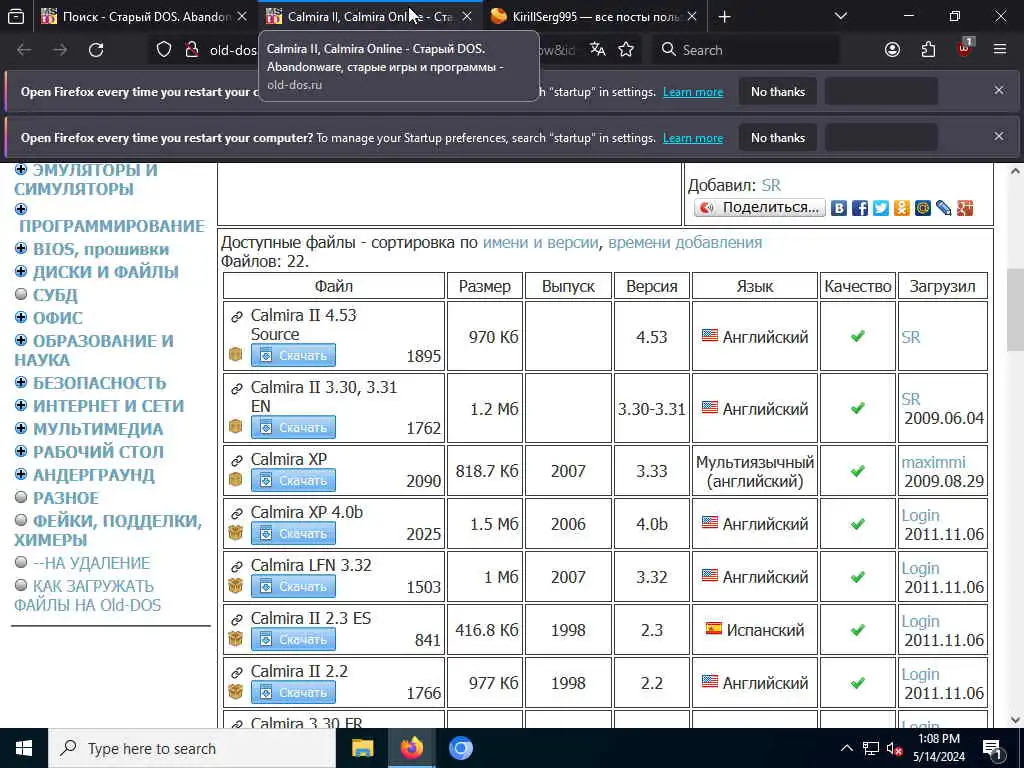Screen dimensions: 1024x768
Task: Share via Facebook icon
Action: [859, 208]
